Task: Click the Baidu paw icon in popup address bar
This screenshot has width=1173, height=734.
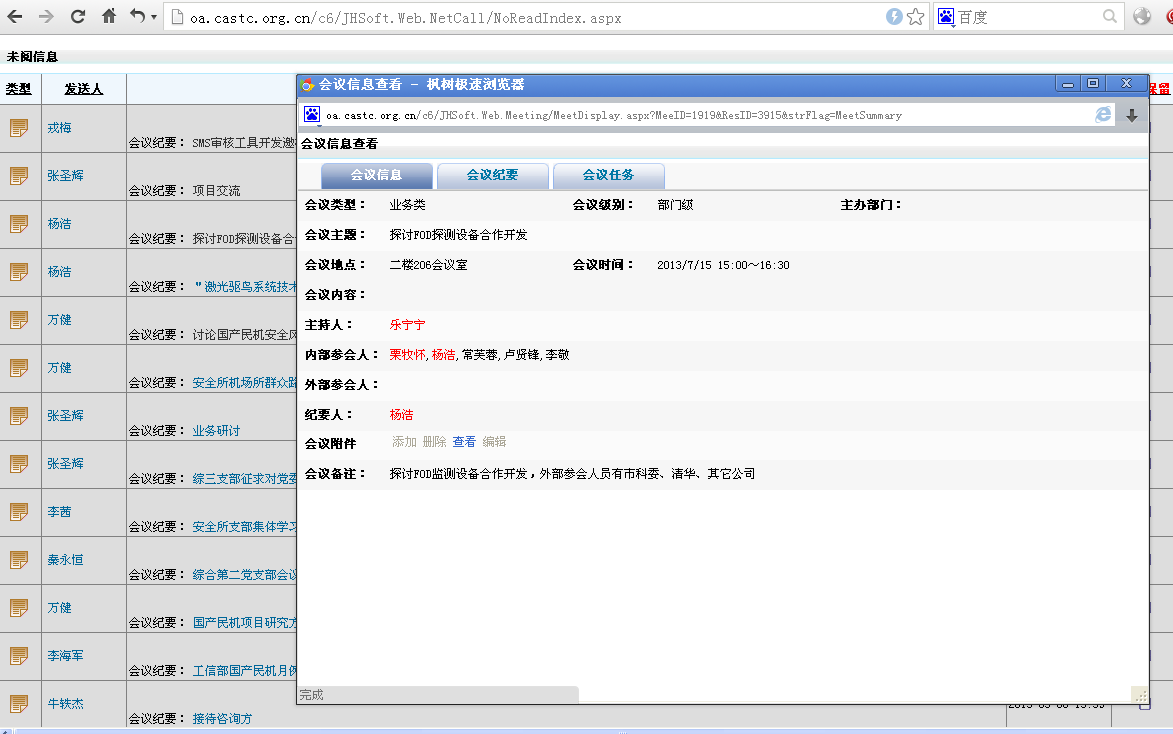Action: (312, 114)
